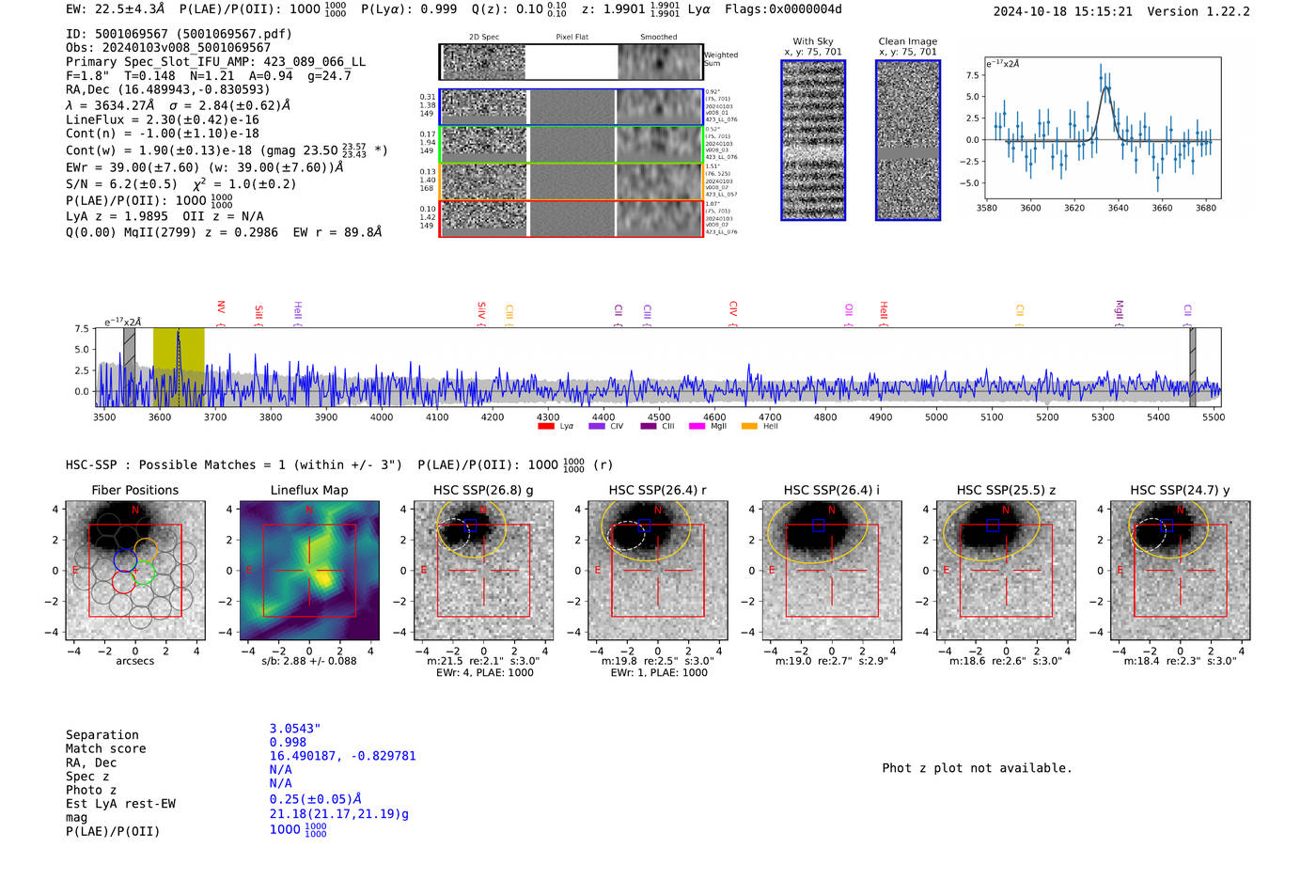This screenshot has width=1316, height=896.
Task: Click the Clean Image cutout
Action: tap(908, 140)
